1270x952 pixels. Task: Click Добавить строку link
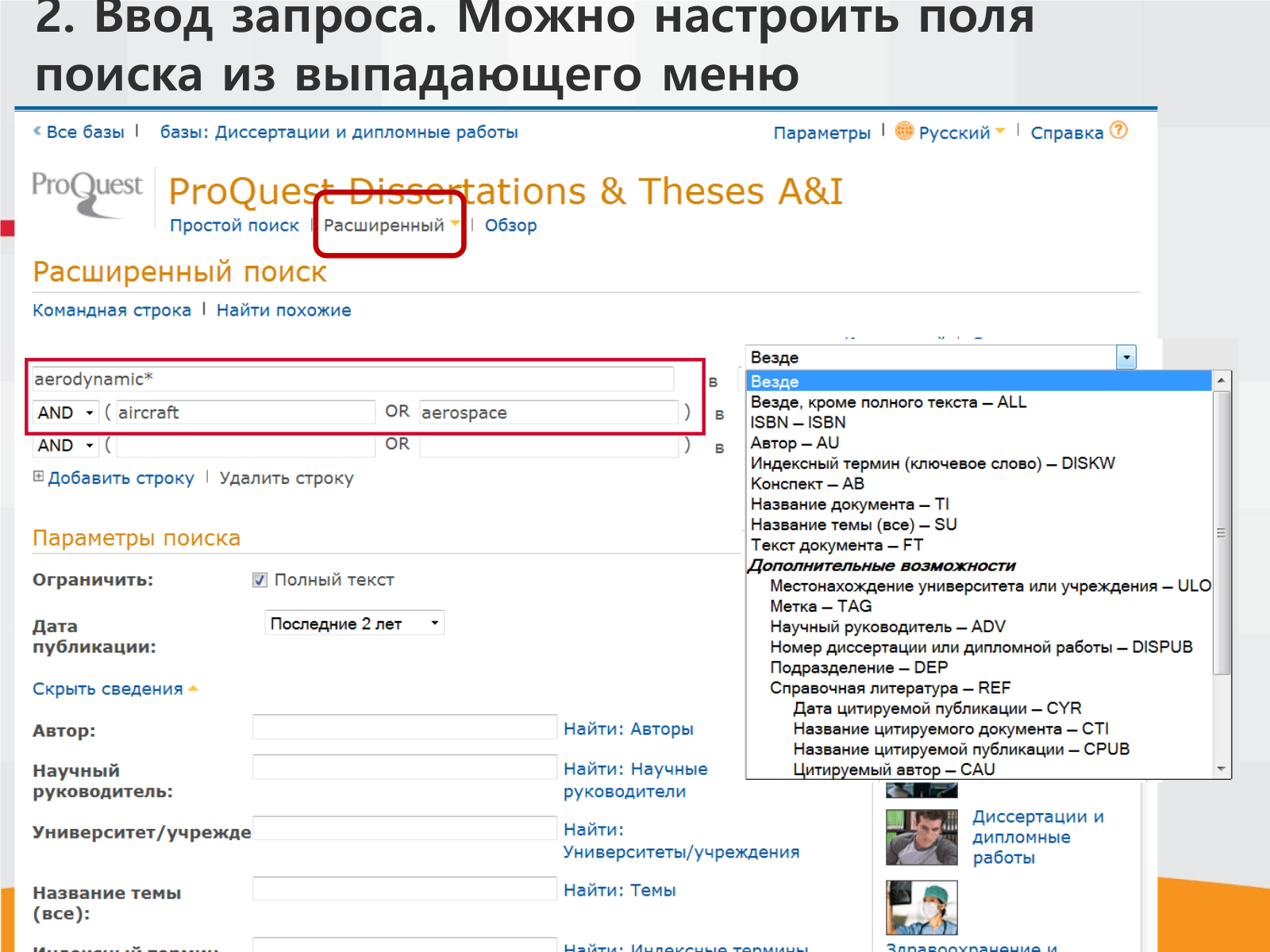pos(121,478)
